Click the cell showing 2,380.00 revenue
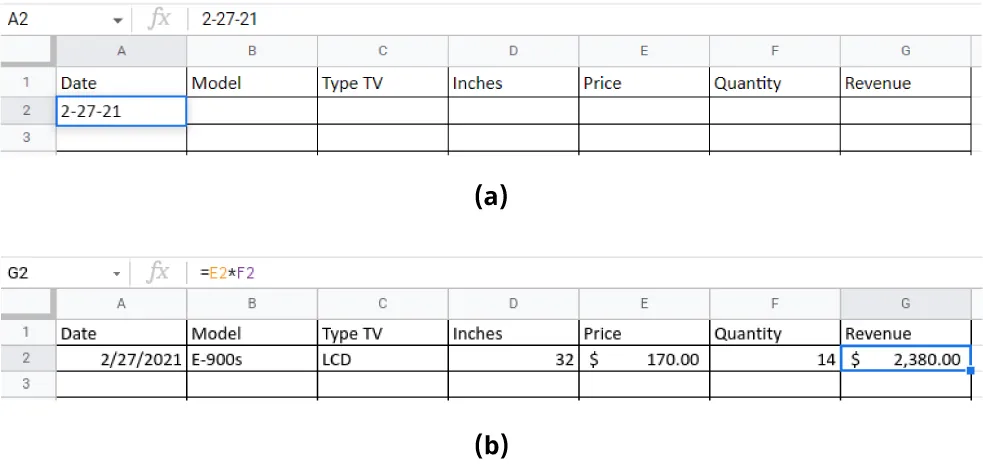The height and width of the screenshot is (465, 983). point(905,359)
